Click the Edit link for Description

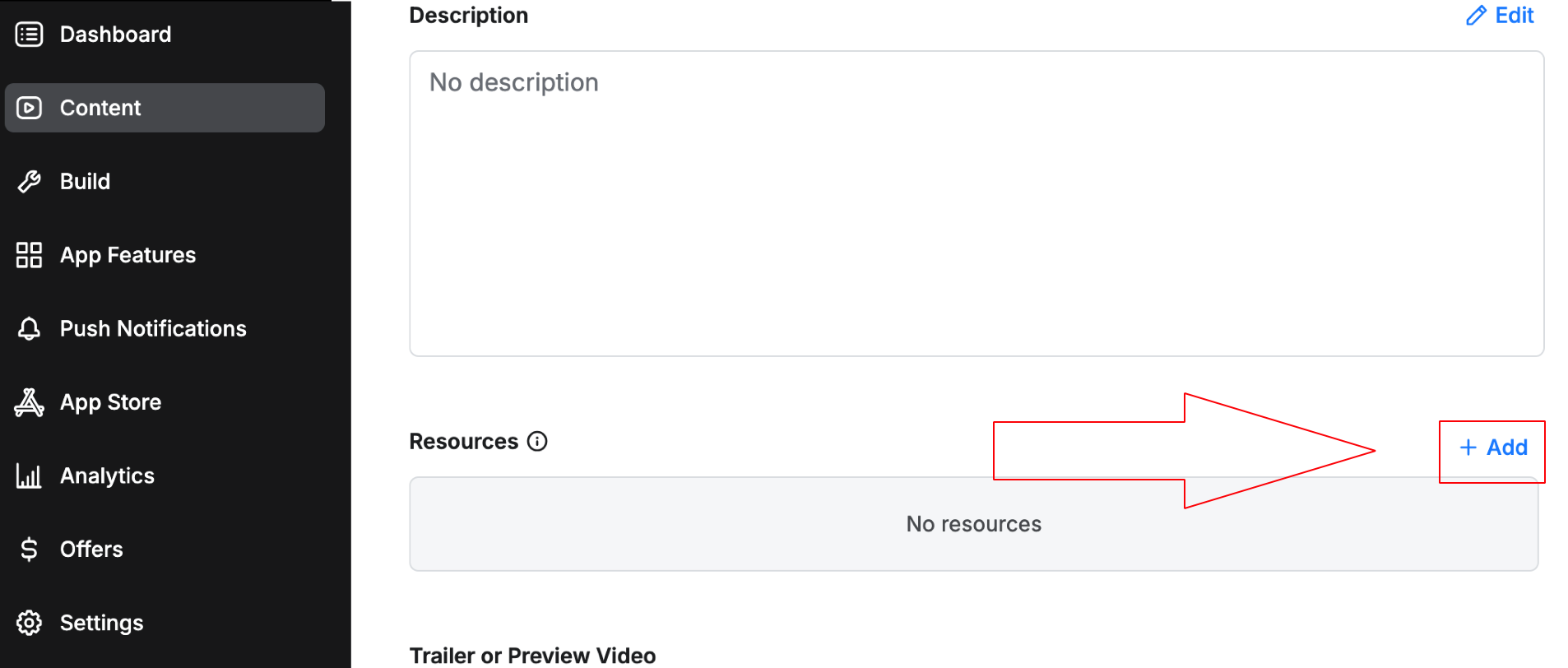[x=1514, y=16]
